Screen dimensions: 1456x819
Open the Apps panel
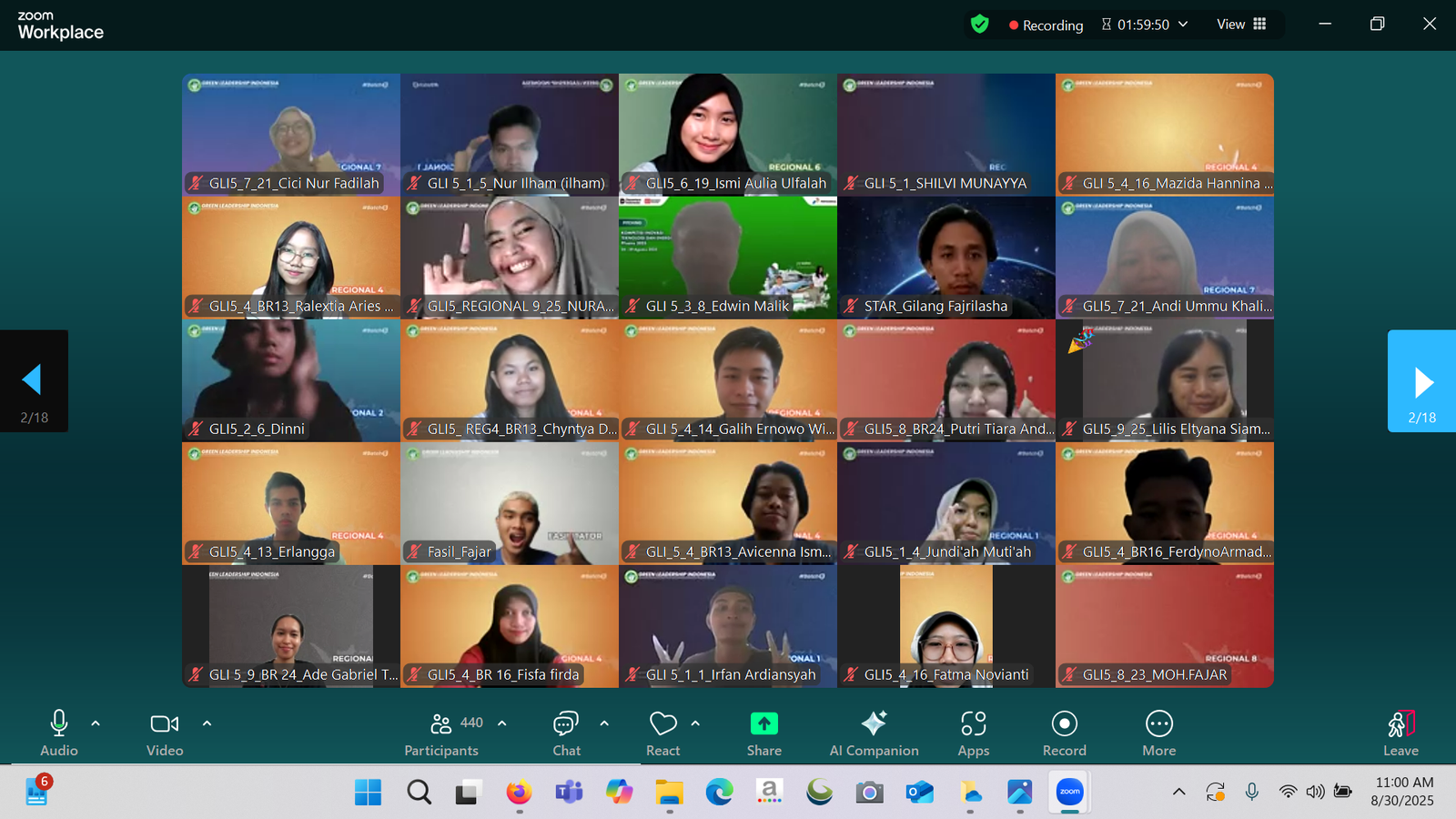pos(973,733)
